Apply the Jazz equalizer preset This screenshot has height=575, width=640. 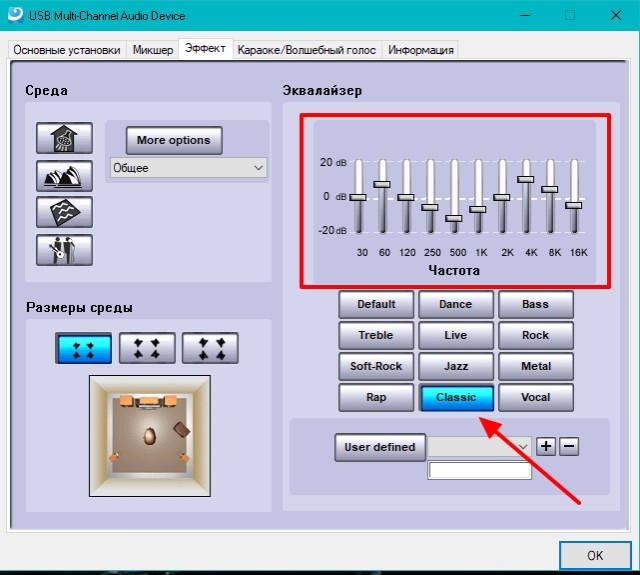coord(456,366)
